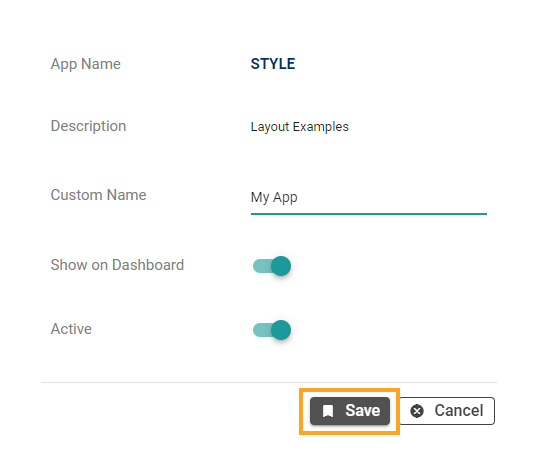Click the Description label
Viewport: 536px width, 459px height.
88,126
